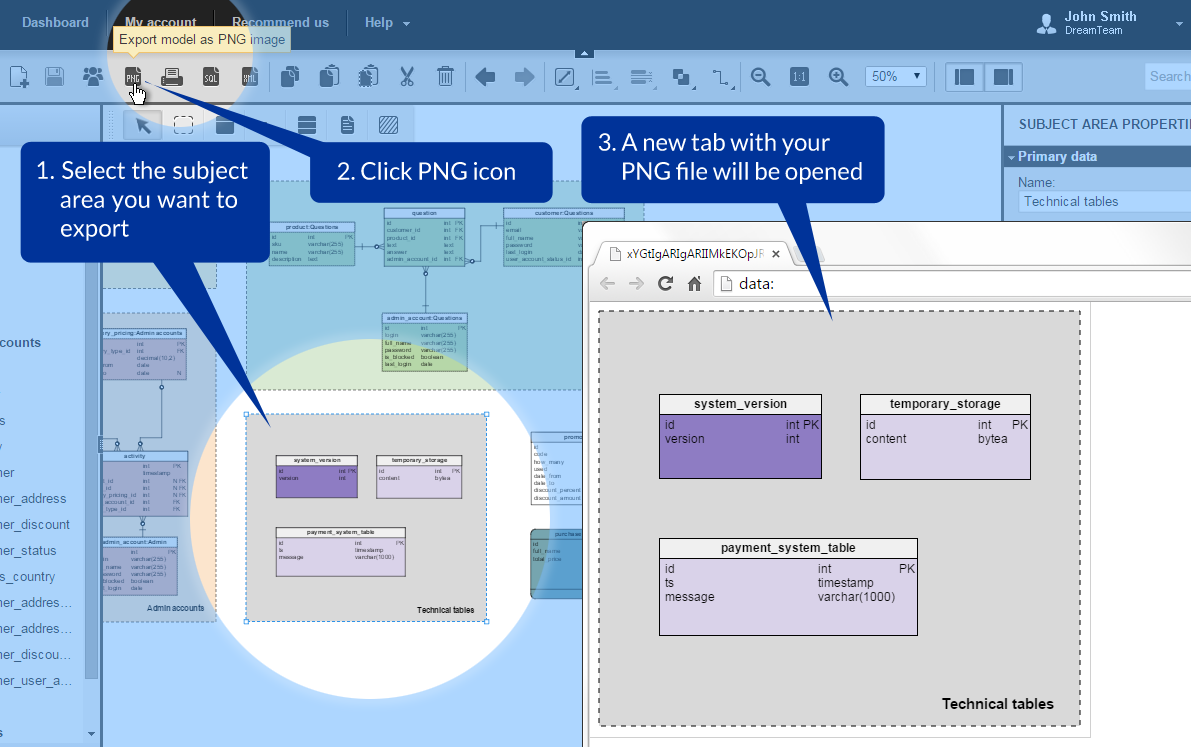Click the browser Home icon
The image size is (1191, 747).
(x=694, y=283)
